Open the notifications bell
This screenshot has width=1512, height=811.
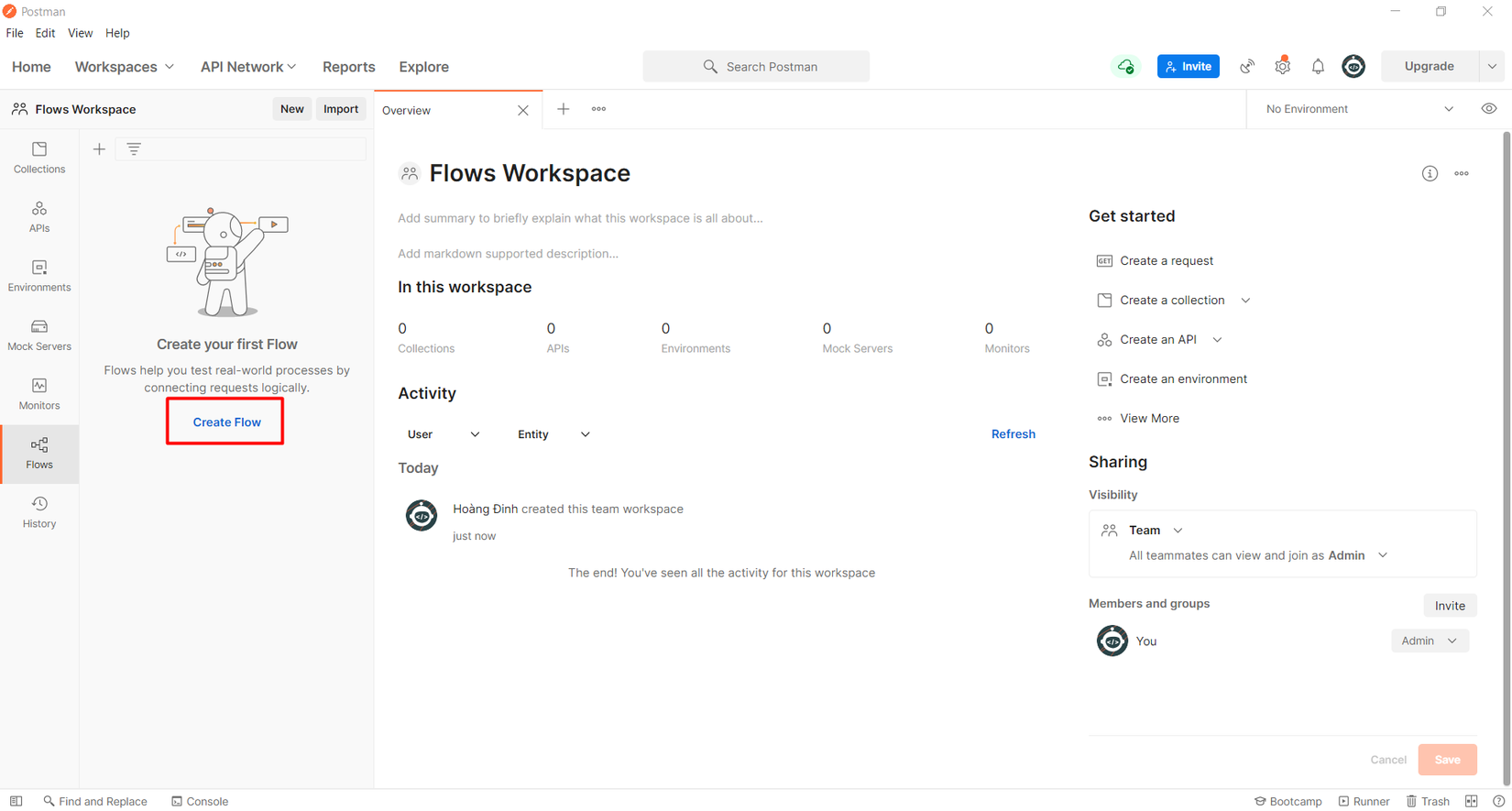[x=1318, y=66]
